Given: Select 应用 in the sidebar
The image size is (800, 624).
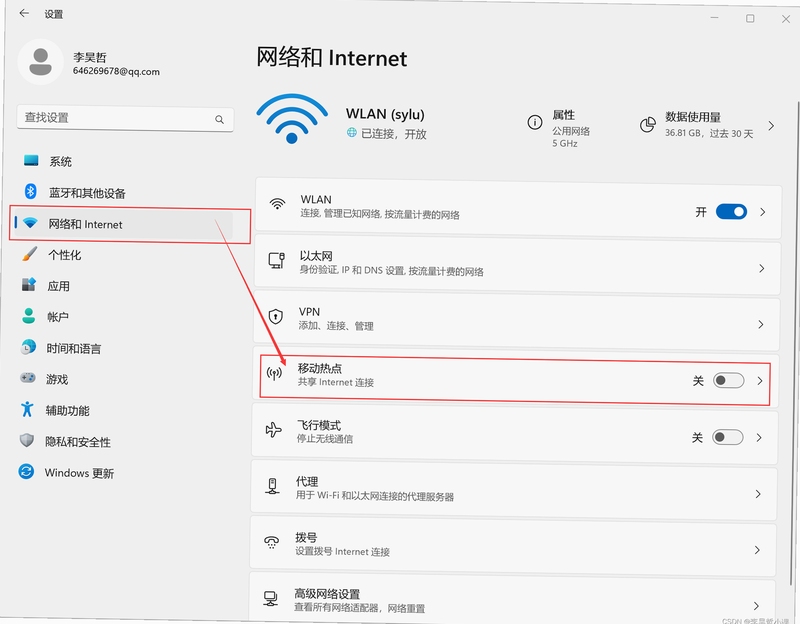Looking at the screenshot, I should [59, 286].
